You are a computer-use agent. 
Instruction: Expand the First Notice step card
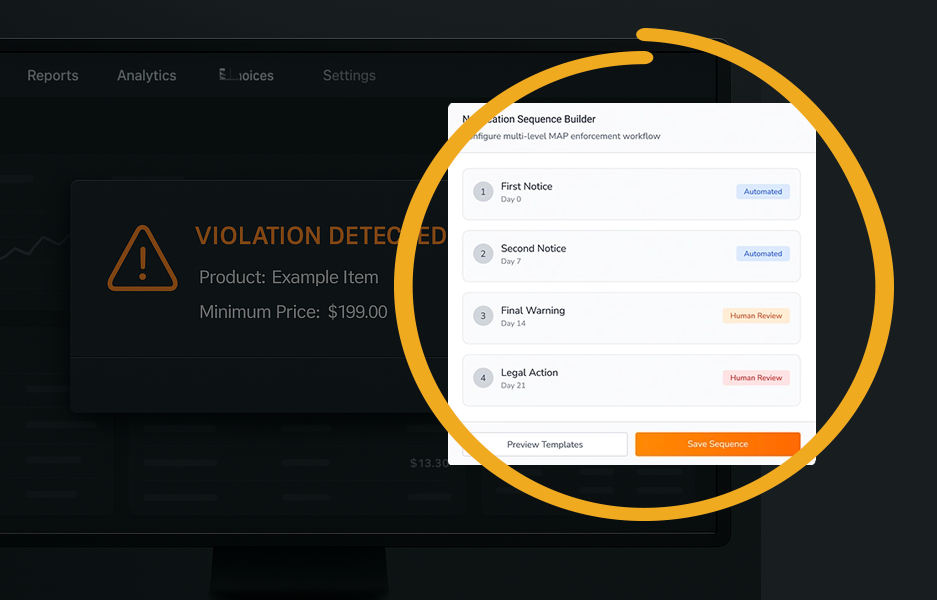[x=631, y=193]
